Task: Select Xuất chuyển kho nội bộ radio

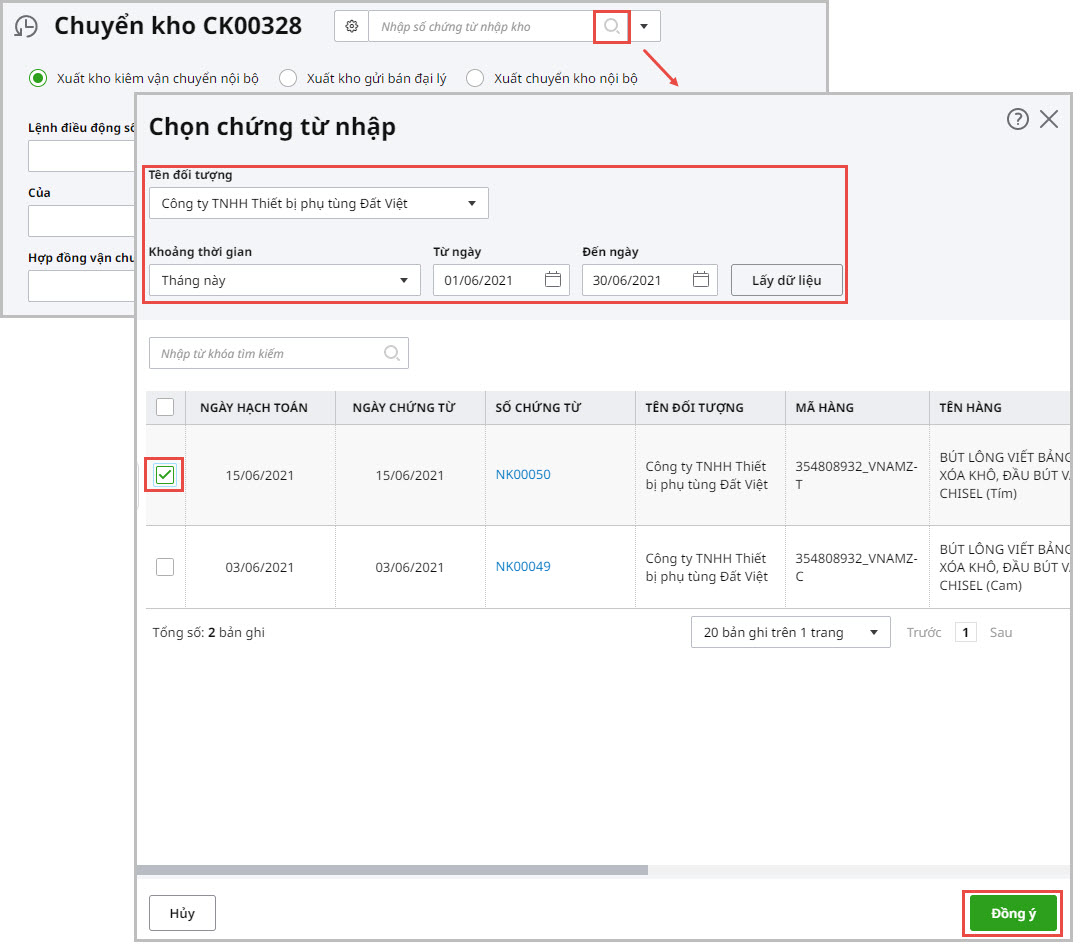Action: (475, 78)
